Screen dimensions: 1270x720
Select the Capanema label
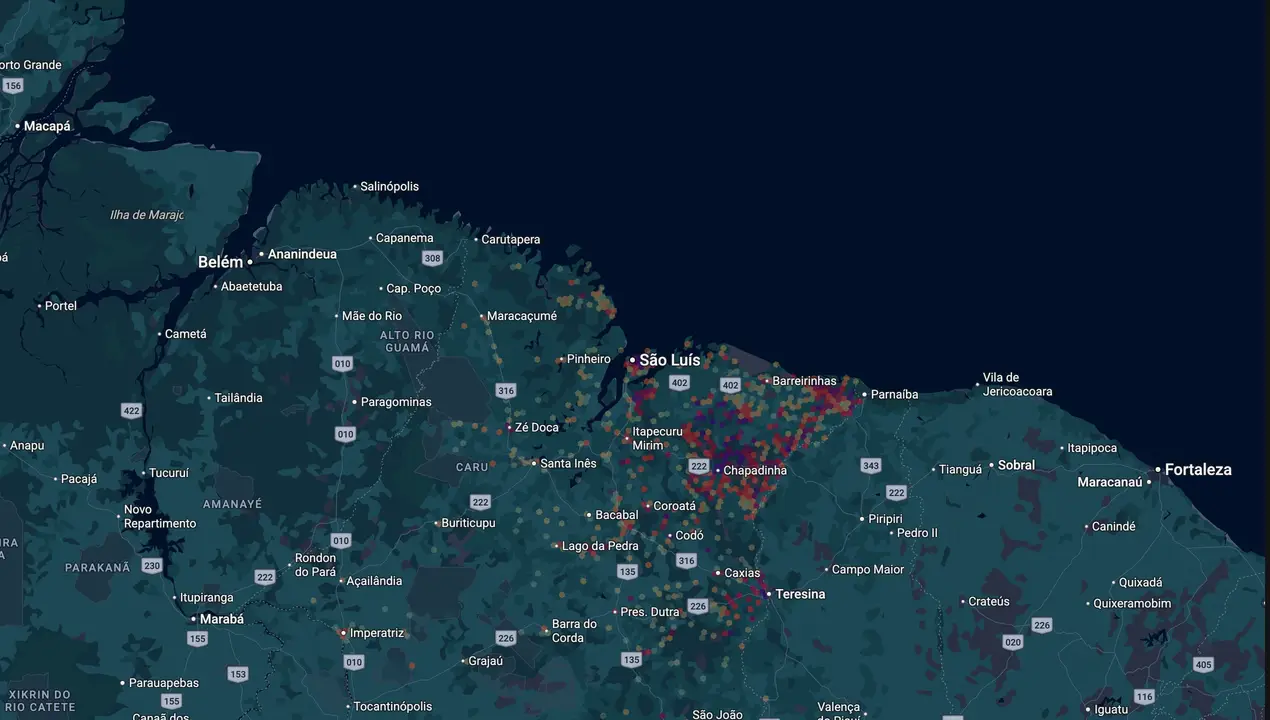click(x=404, y=238)
